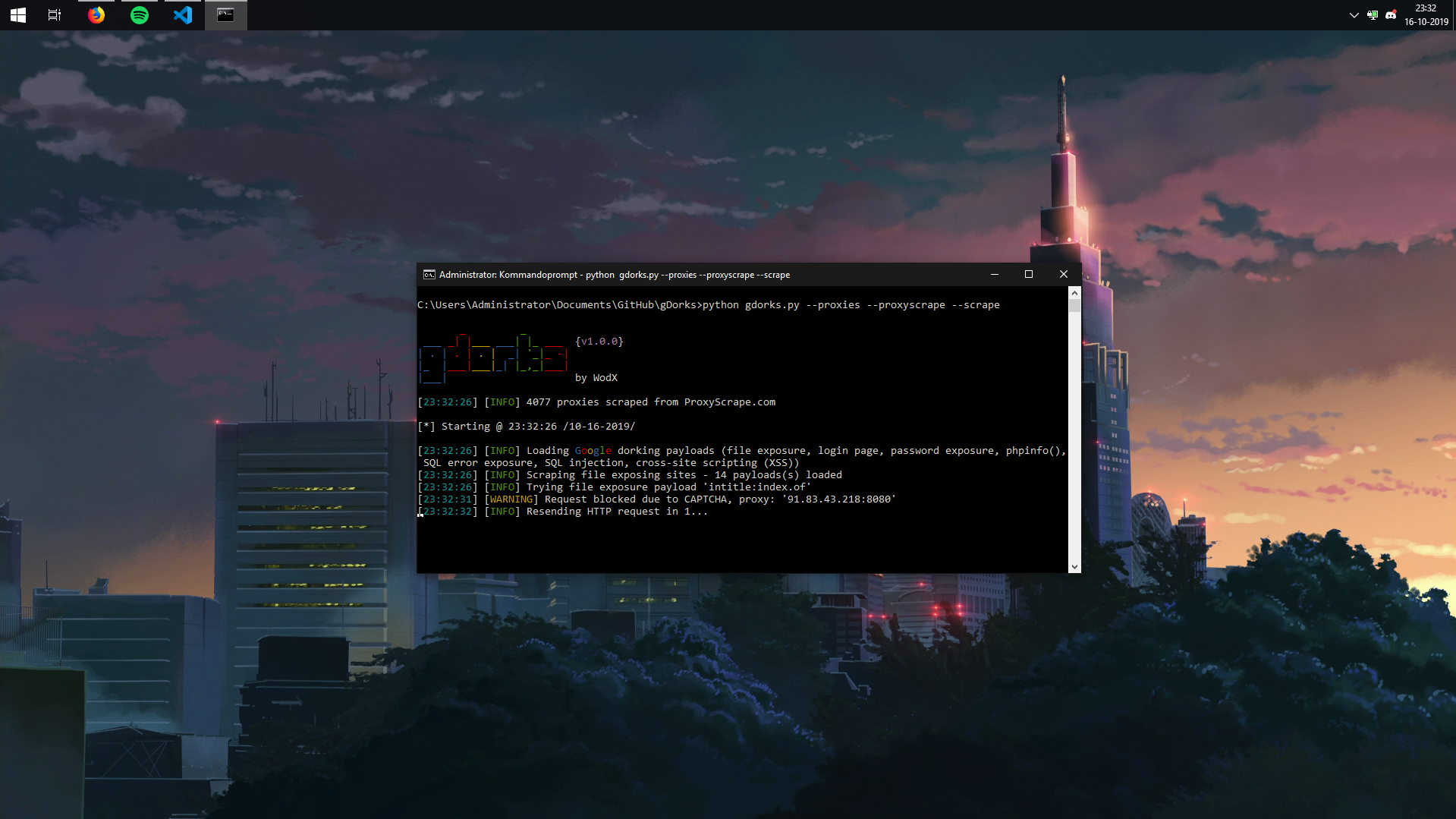Screen dimensions: 1456x819
Task: Launch Firefox from the taskbar
Action: 96,15
